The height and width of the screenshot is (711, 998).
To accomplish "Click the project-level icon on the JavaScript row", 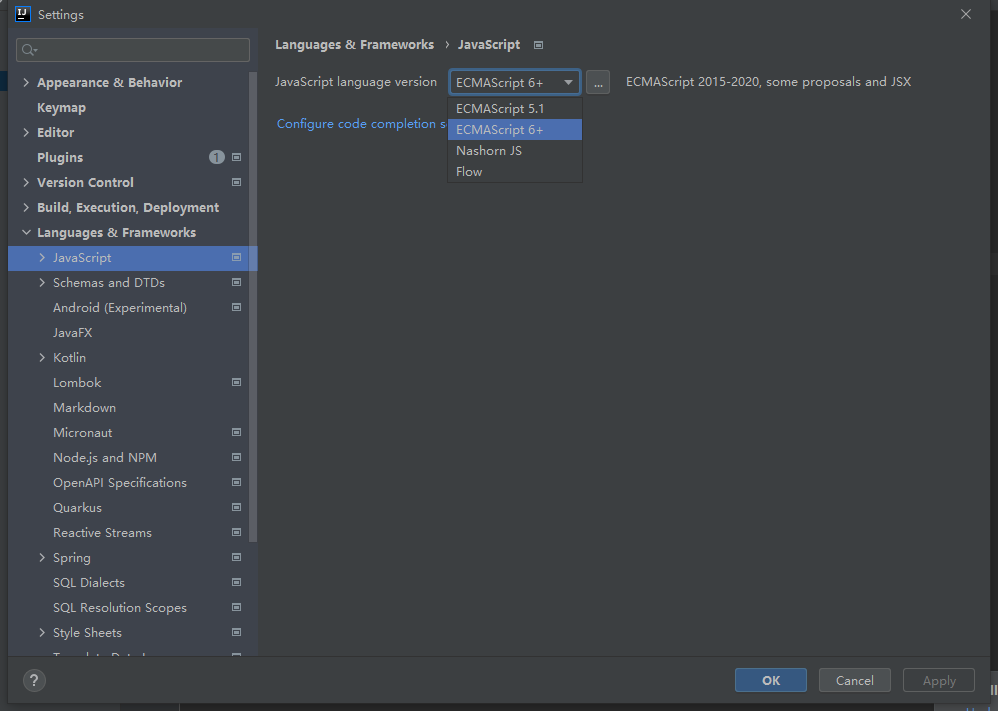I will click(x=236, y=258).
